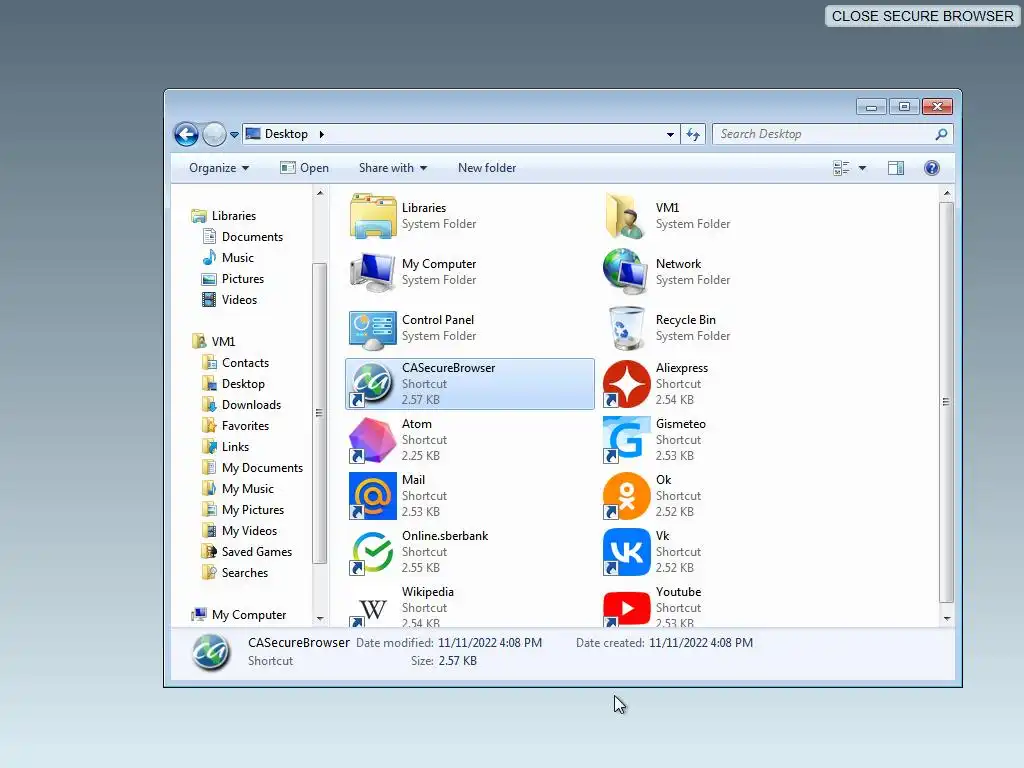Select the Aliexpress shortcut icon

click(x=626, y=384)
